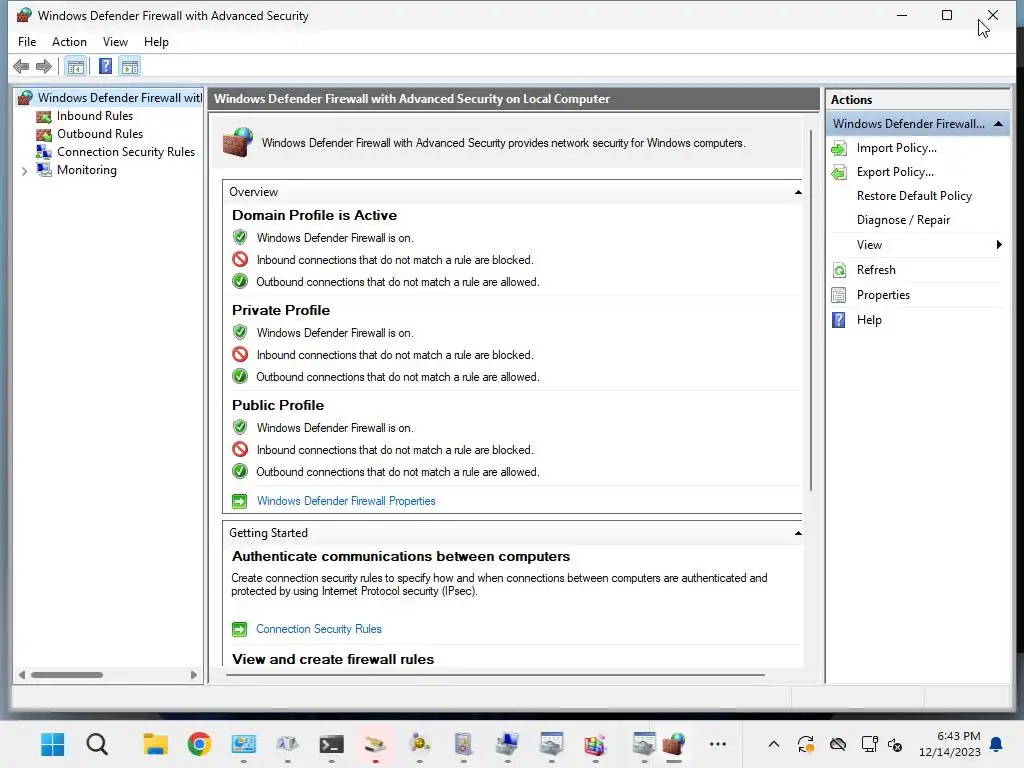1024x768 pixels.
Task: Click "Public Profile" heading text
Action: click(278, 405)
